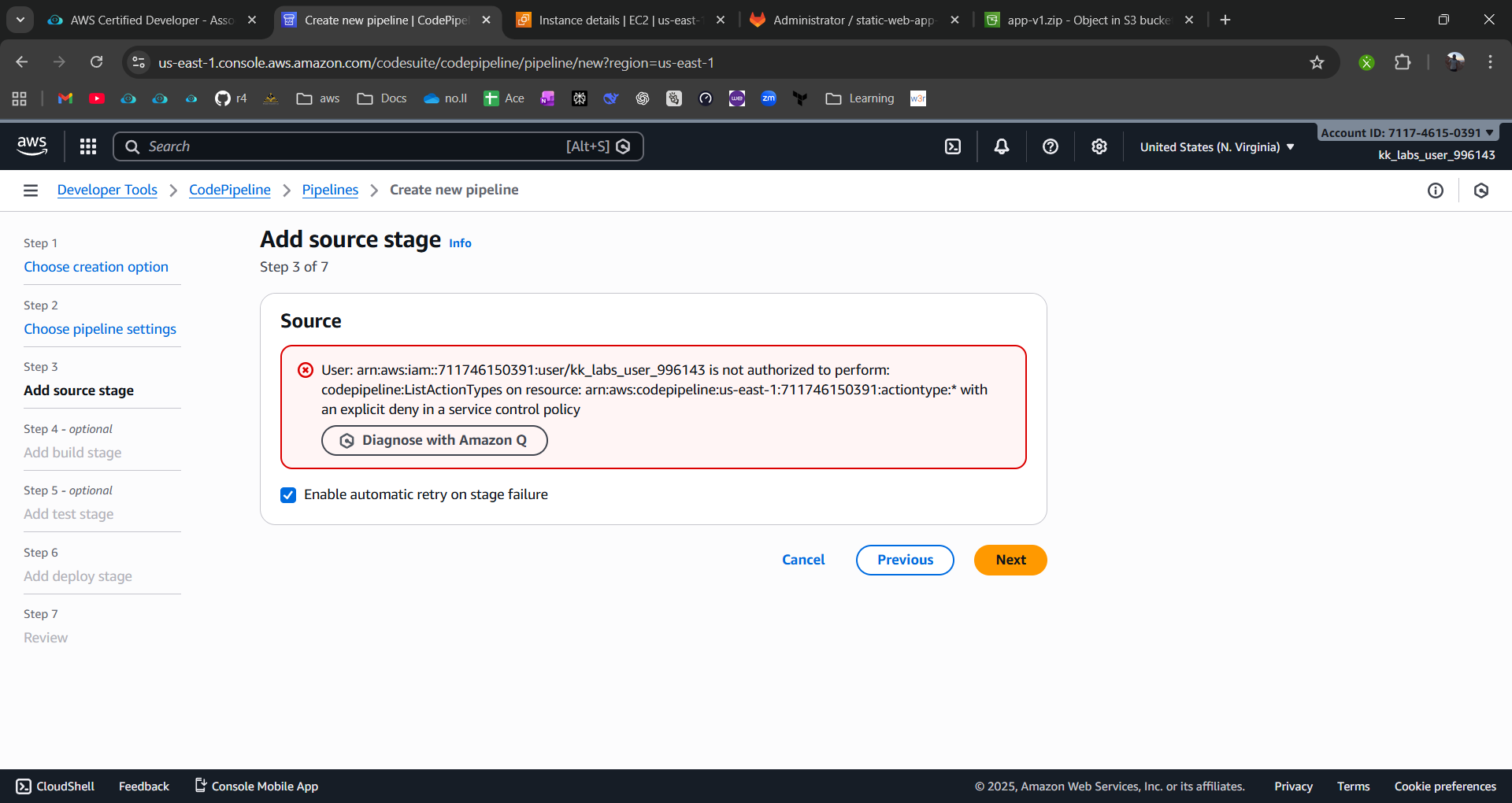Return to Choose pipeline settings step

click(100, 329)
